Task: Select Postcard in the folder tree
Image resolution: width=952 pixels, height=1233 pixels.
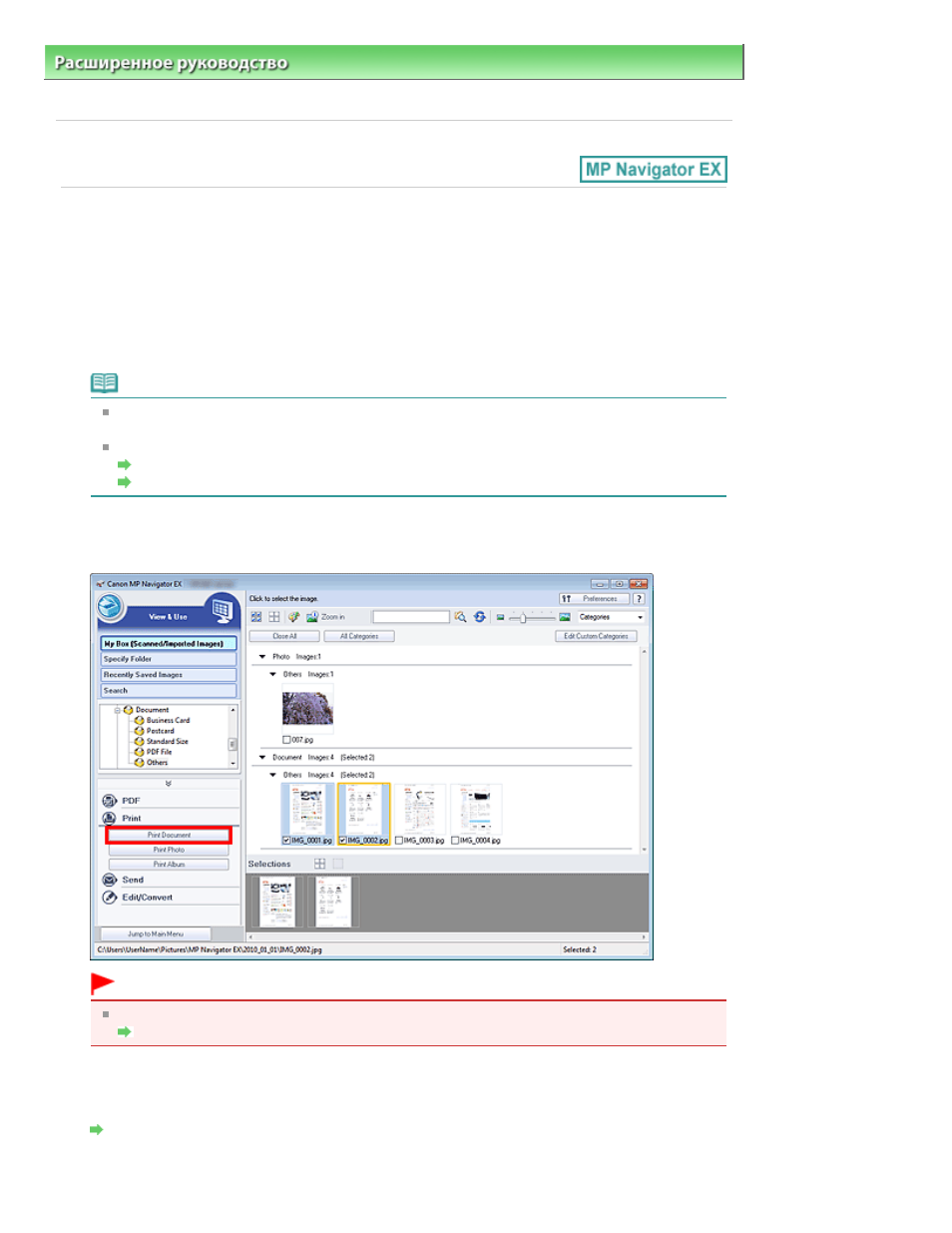Action: pyautogui.click(x=160, y=731)
